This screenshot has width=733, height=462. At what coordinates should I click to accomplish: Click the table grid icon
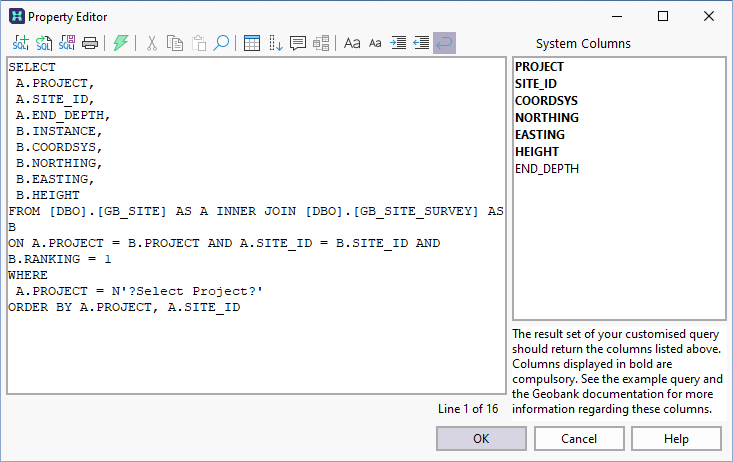pos(252,43)
